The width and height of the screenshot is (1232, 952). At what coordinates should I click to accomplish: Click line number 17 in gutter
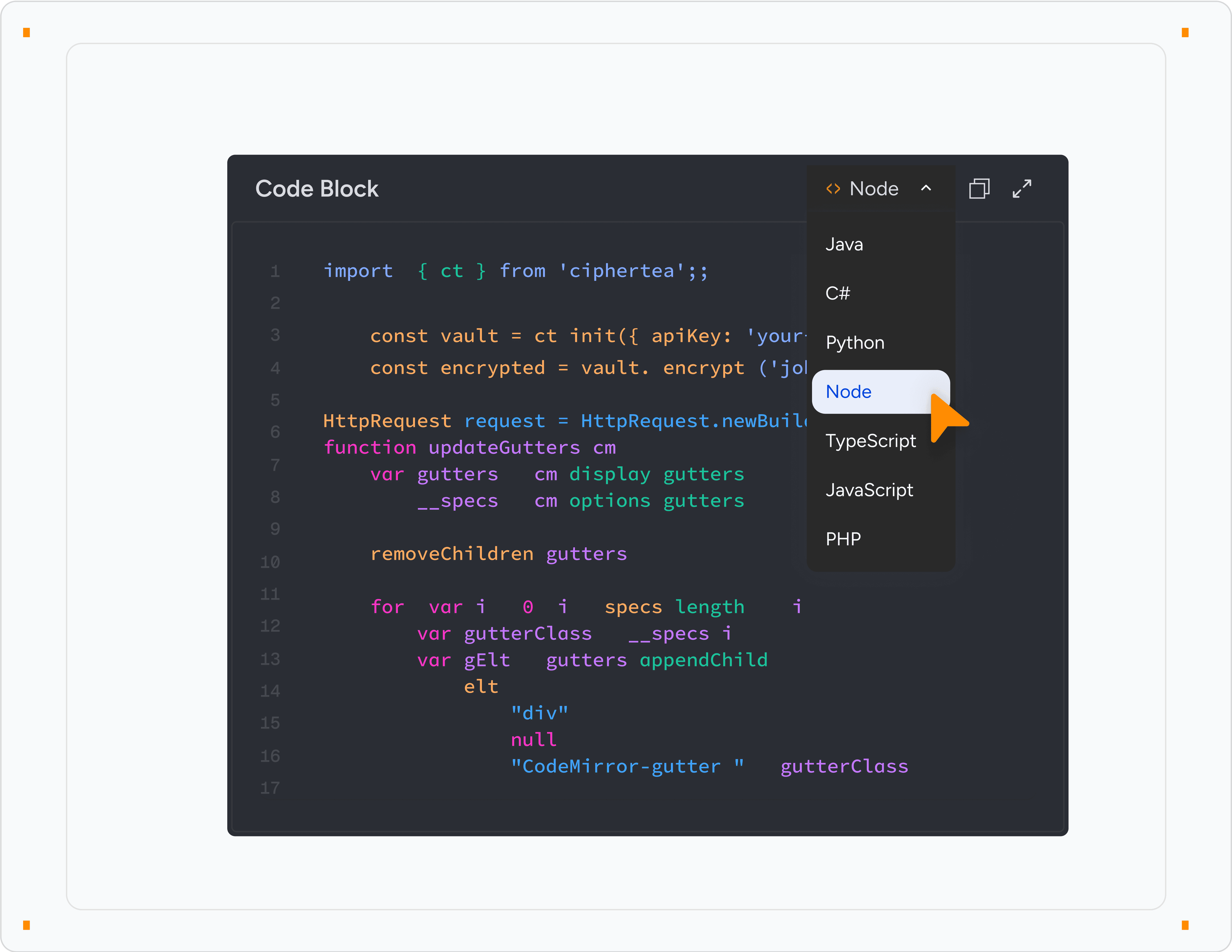coord(270,787)
